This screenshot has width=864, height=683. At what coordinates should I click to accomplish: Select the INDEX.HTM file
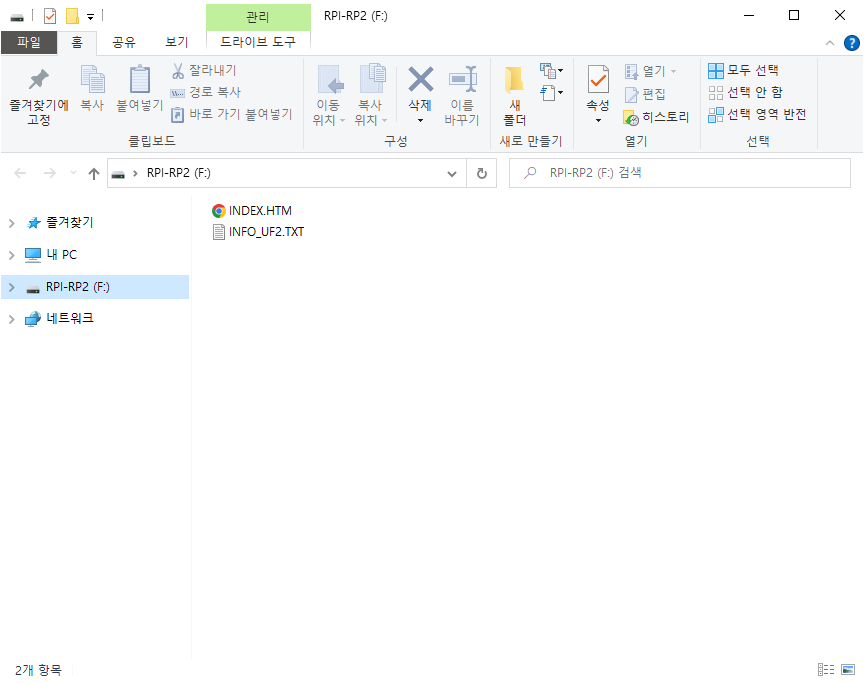pyautogui.click(x=252, y=210)
